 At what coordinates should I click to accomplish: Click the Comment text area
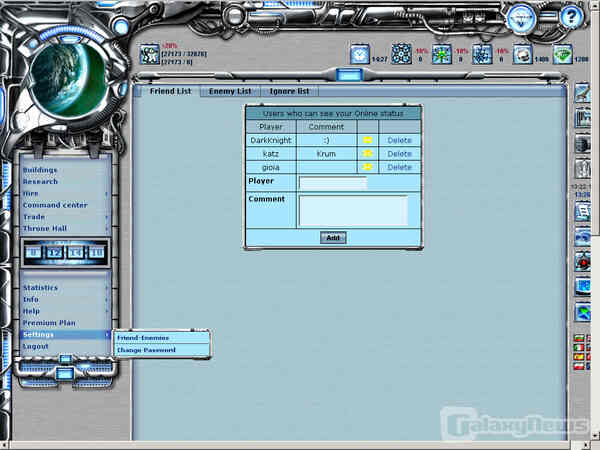pyautogui.click(x=353, y=210)
